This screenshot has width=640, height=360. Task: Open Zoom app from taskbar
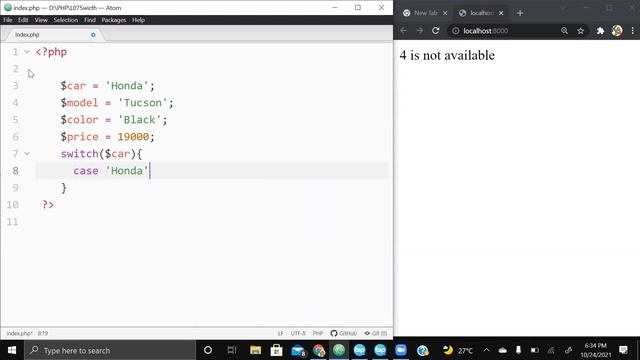coord(401,350)
